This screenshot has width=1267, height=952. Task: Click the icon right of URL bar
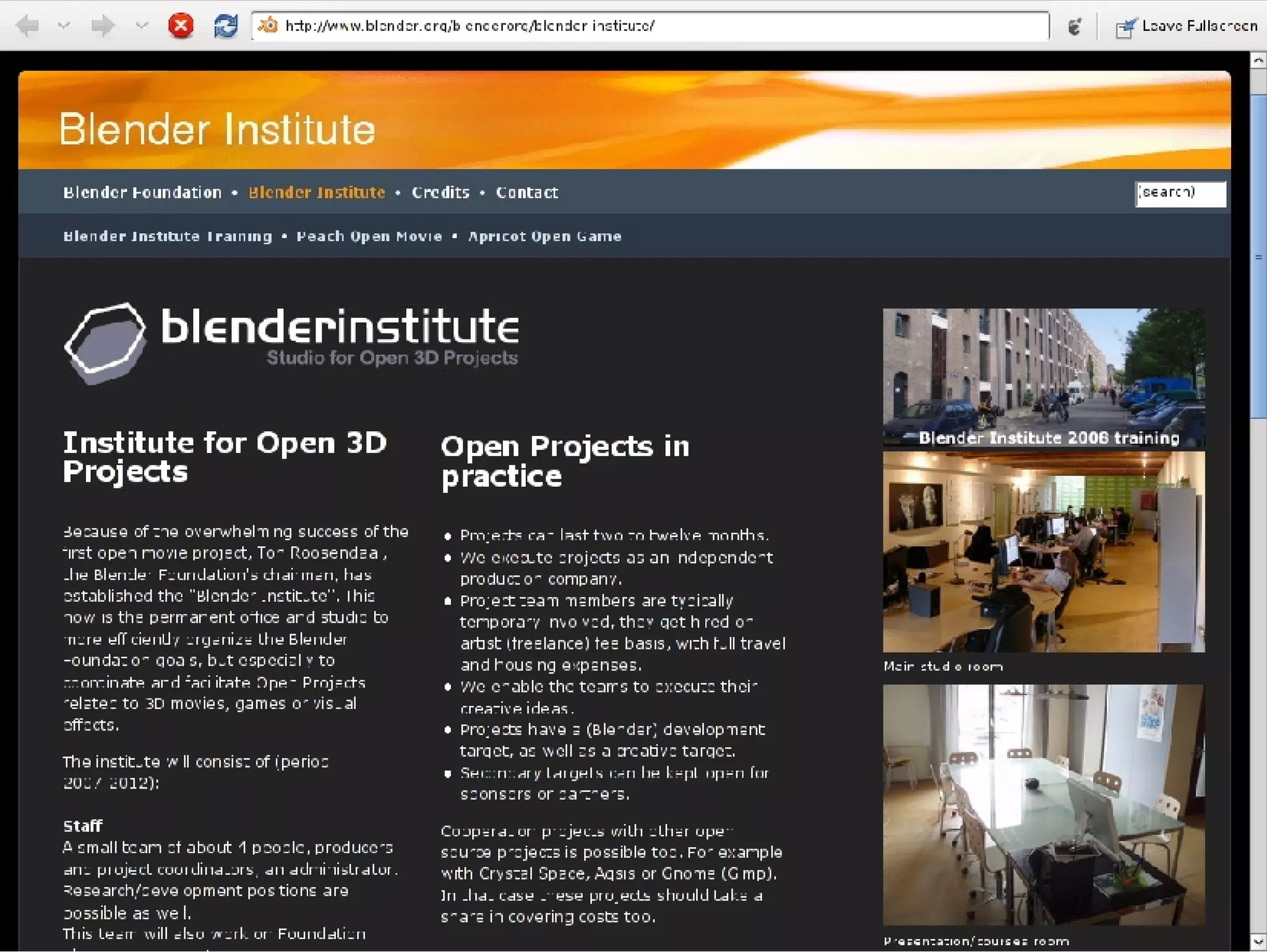tap(1075, 27)
